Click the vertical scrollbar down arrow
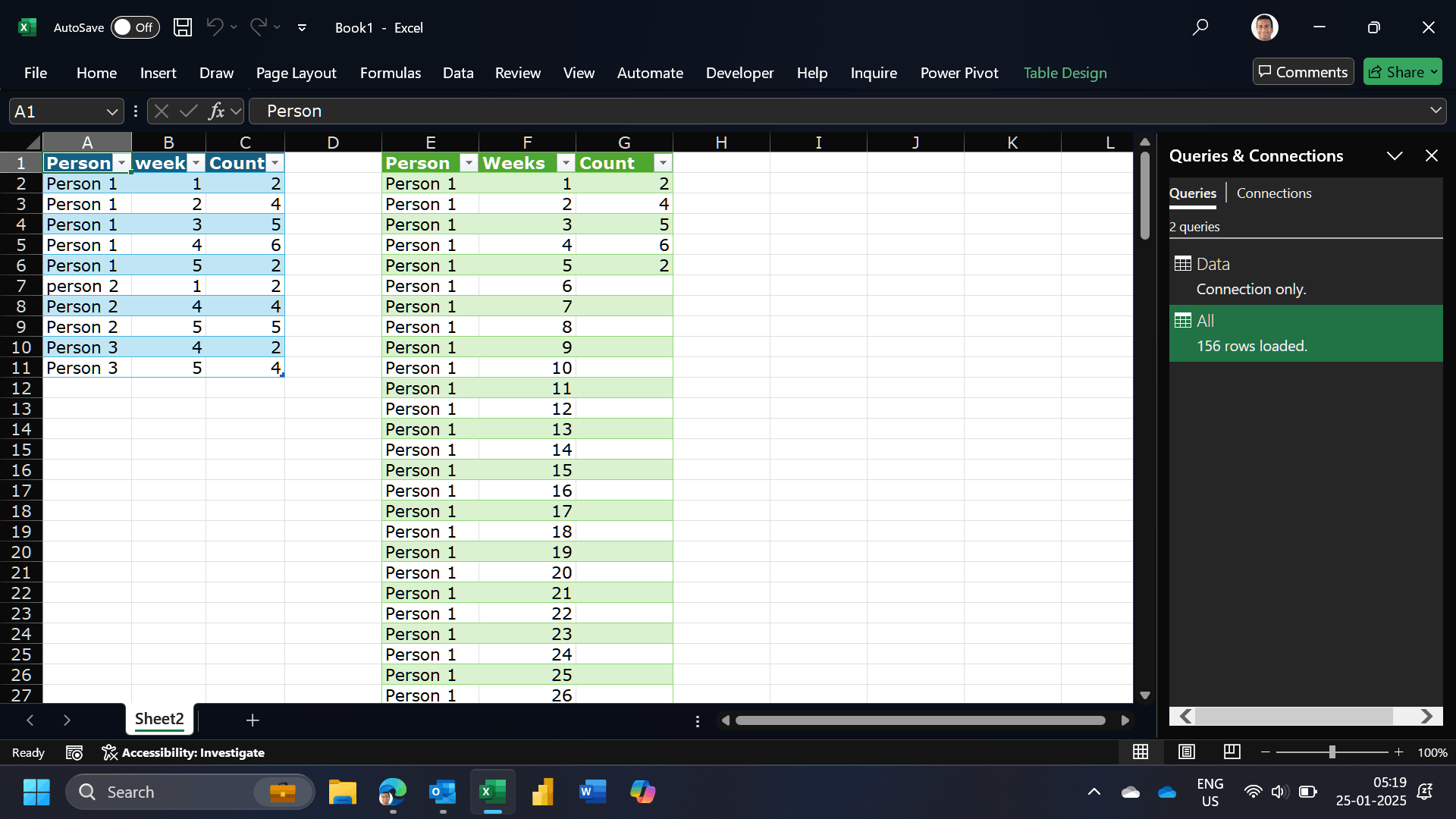 coord(1145,695)
